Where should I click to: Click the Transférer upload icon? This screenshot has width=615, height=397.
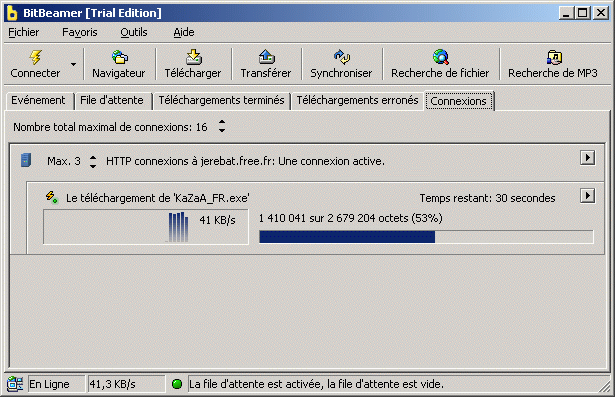click(267, 57)
